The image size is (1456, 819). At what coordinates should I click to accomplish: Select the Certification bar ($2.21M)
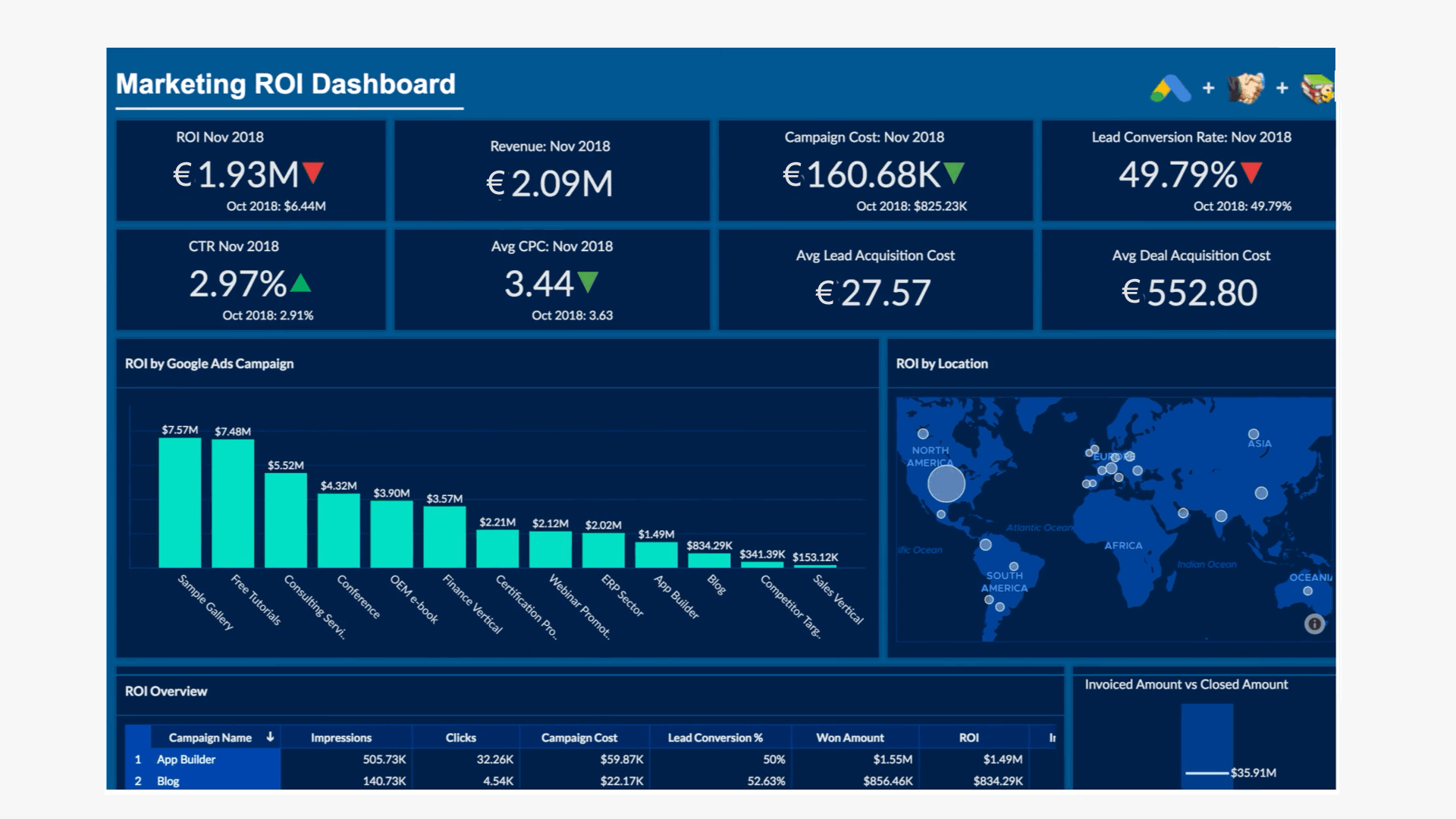[497, 548]
